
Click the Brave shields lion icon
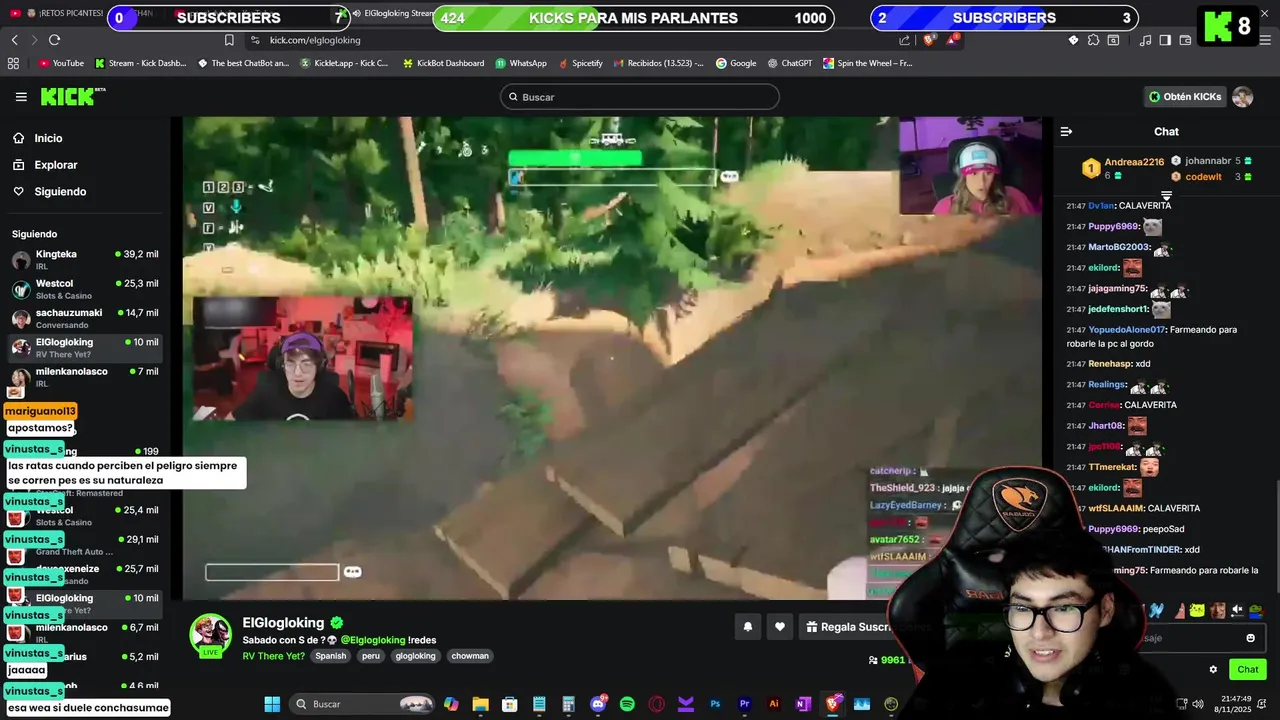coord(929,40)
